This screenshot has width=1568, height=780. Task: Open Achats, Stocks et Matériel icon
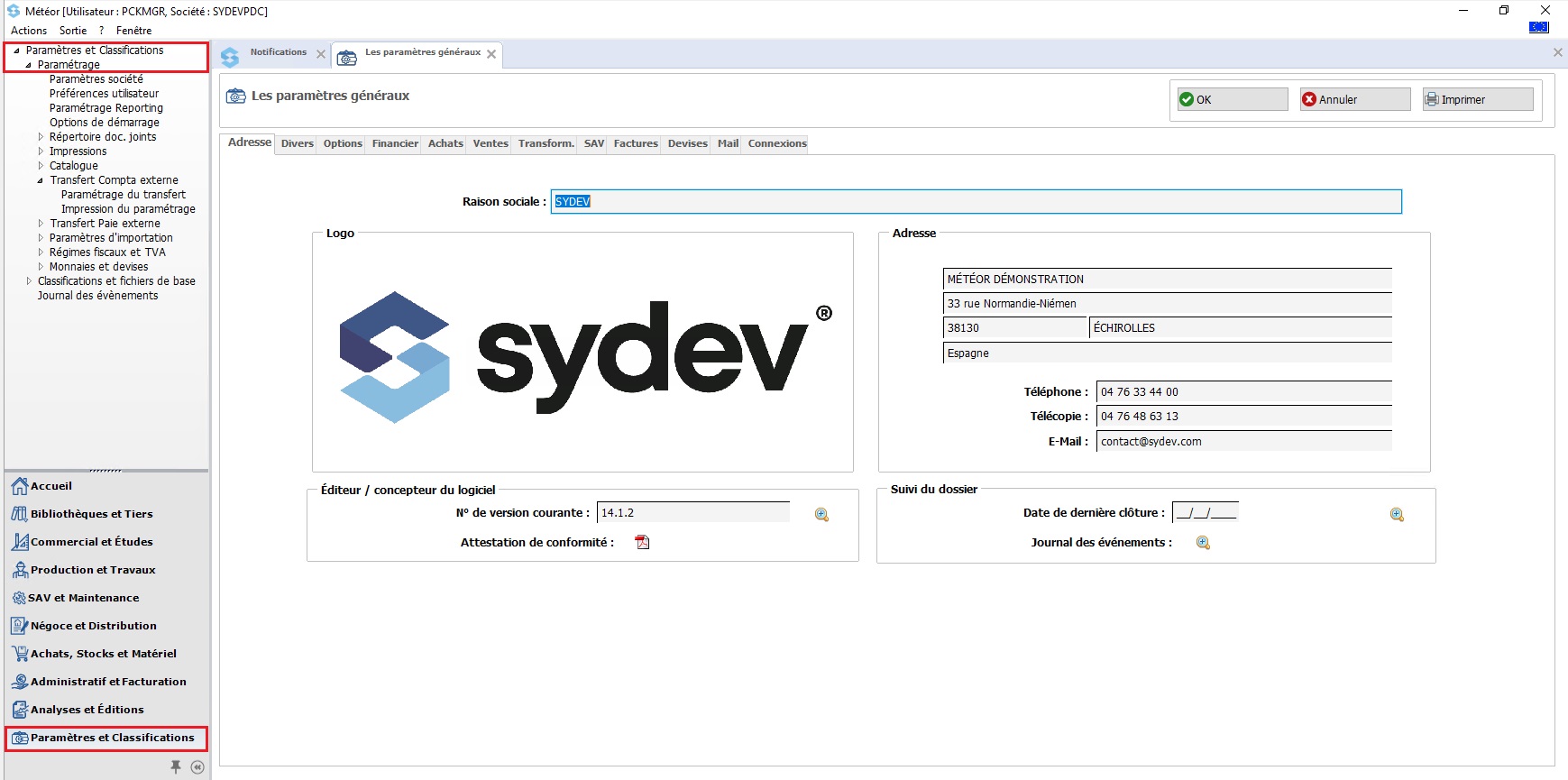(x=20, y=654)
